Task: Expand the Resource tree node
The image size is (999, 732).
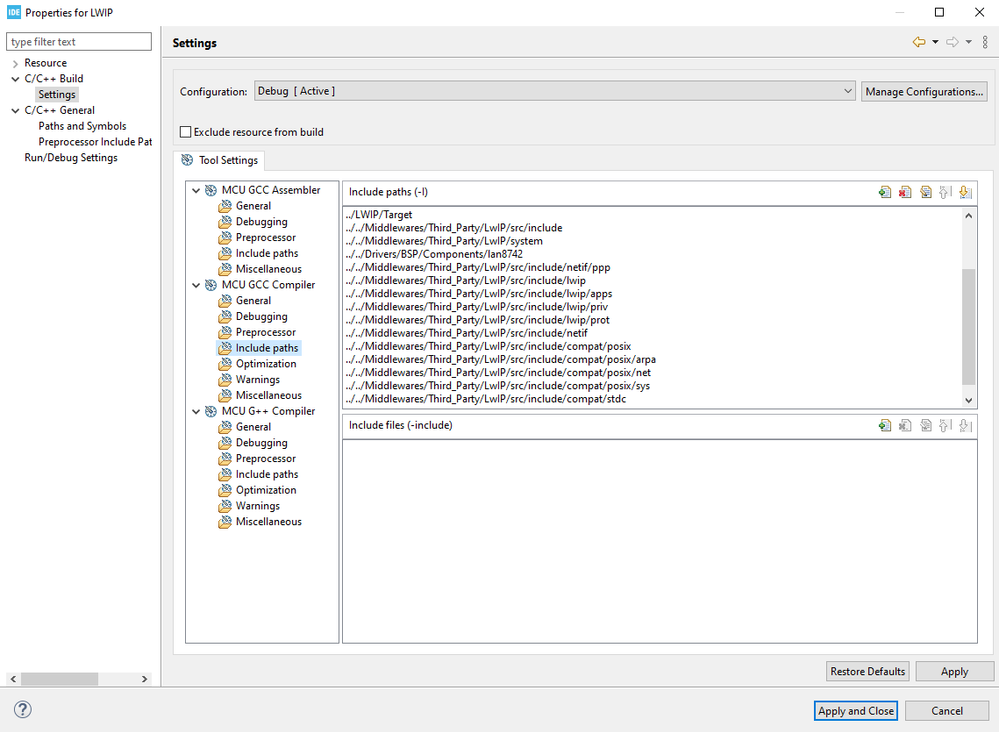Action: click(15, 63)
